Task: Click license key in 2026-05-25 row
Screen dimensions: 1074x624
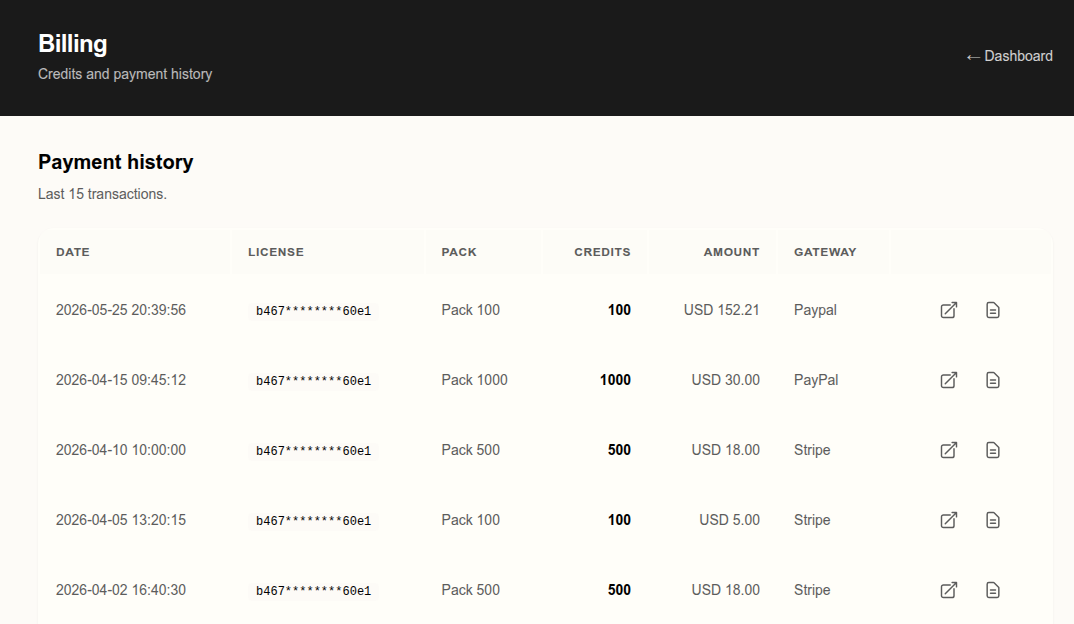Action: 313,311
